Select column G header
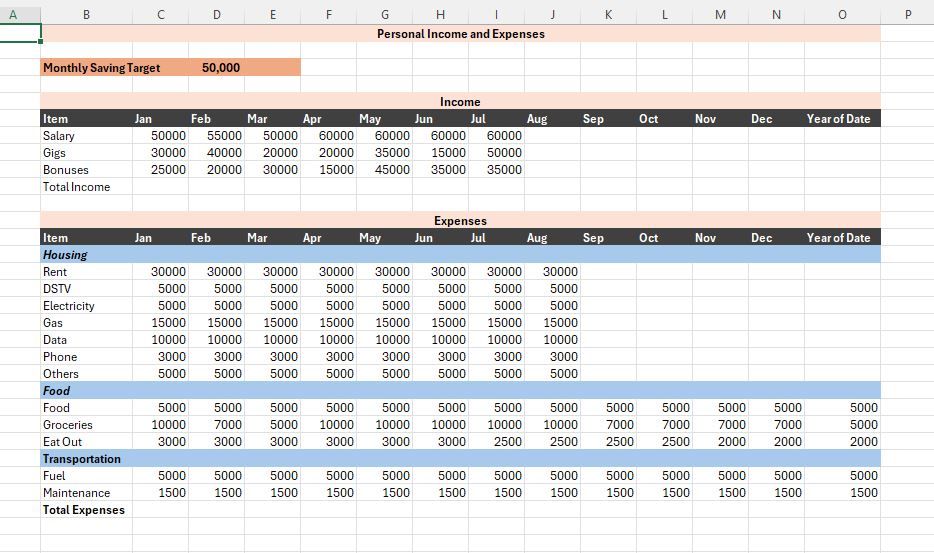Image resolution: width=934 pixels, height=553 pixels. click(384, 14)
